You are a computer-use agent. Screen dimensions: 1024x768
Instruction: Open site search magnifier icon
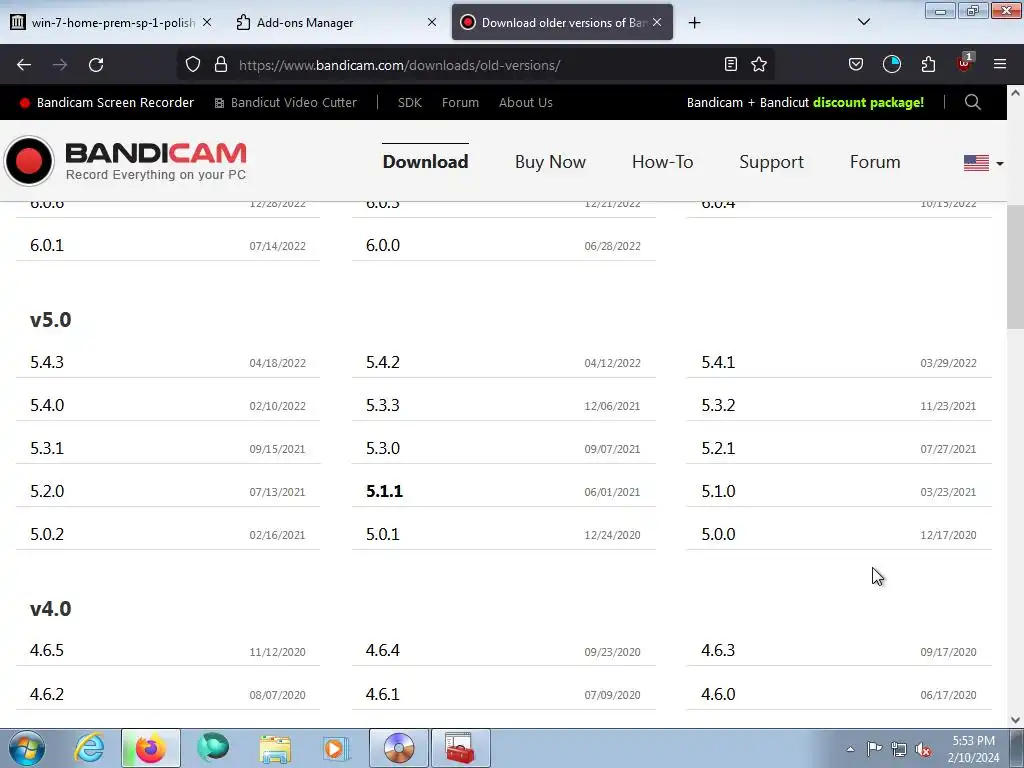point(972,103)
